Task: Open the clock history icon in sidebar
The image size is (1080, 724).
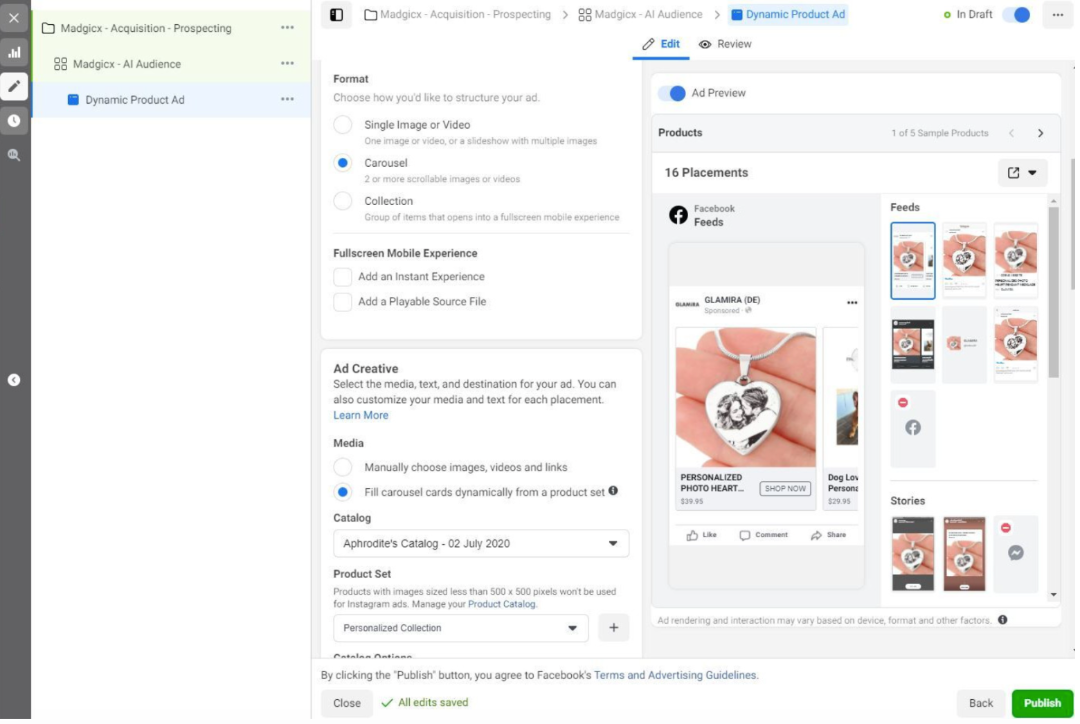Action: click(14, 121)
